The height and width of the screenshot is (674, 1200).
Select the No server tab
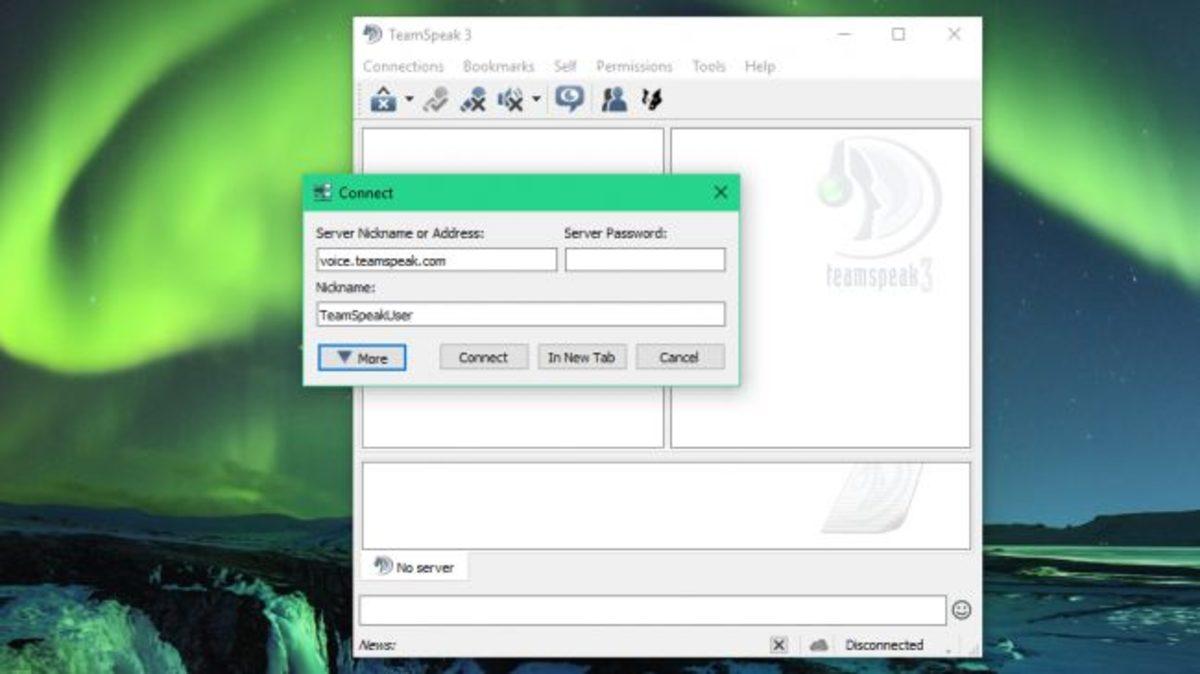tap(414, 567)
